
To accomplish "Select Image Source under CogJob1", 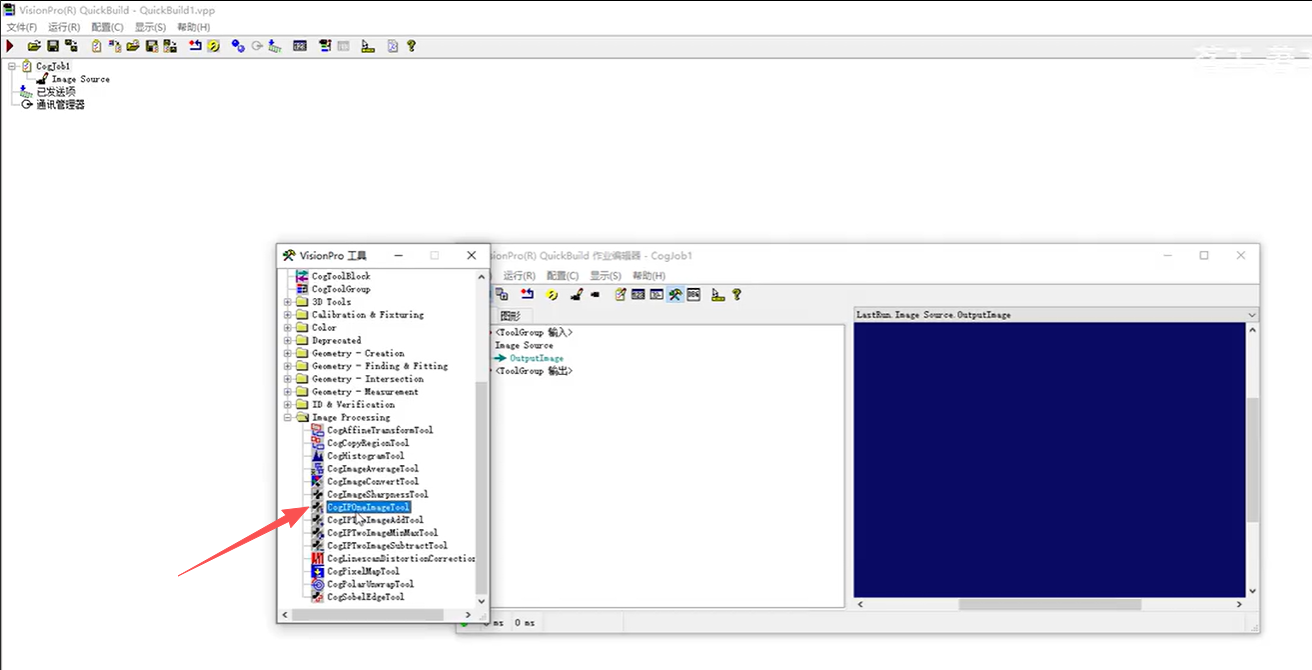I will 80,79.
